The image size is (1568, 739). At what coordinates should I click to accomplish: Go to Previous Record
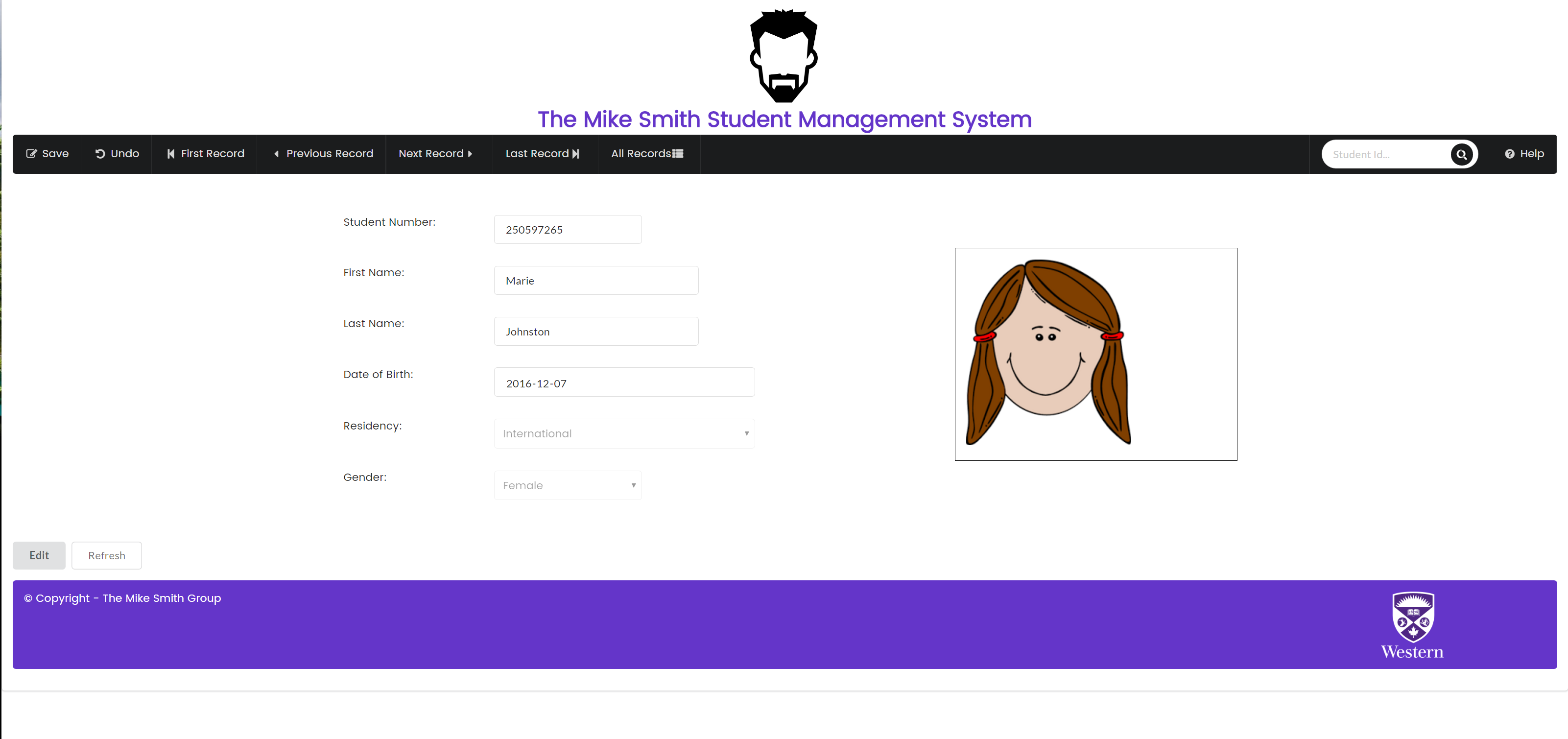tap(323, 154)
